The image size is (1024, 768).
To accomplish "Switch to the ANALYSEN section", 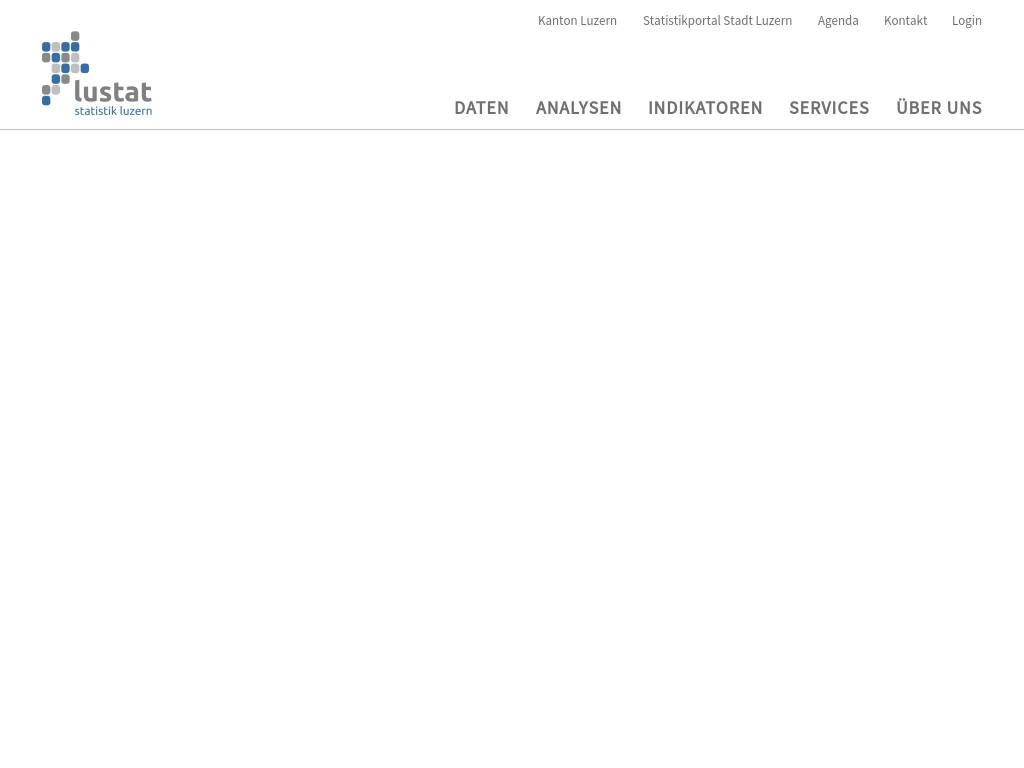I will [x=578, y=108].
